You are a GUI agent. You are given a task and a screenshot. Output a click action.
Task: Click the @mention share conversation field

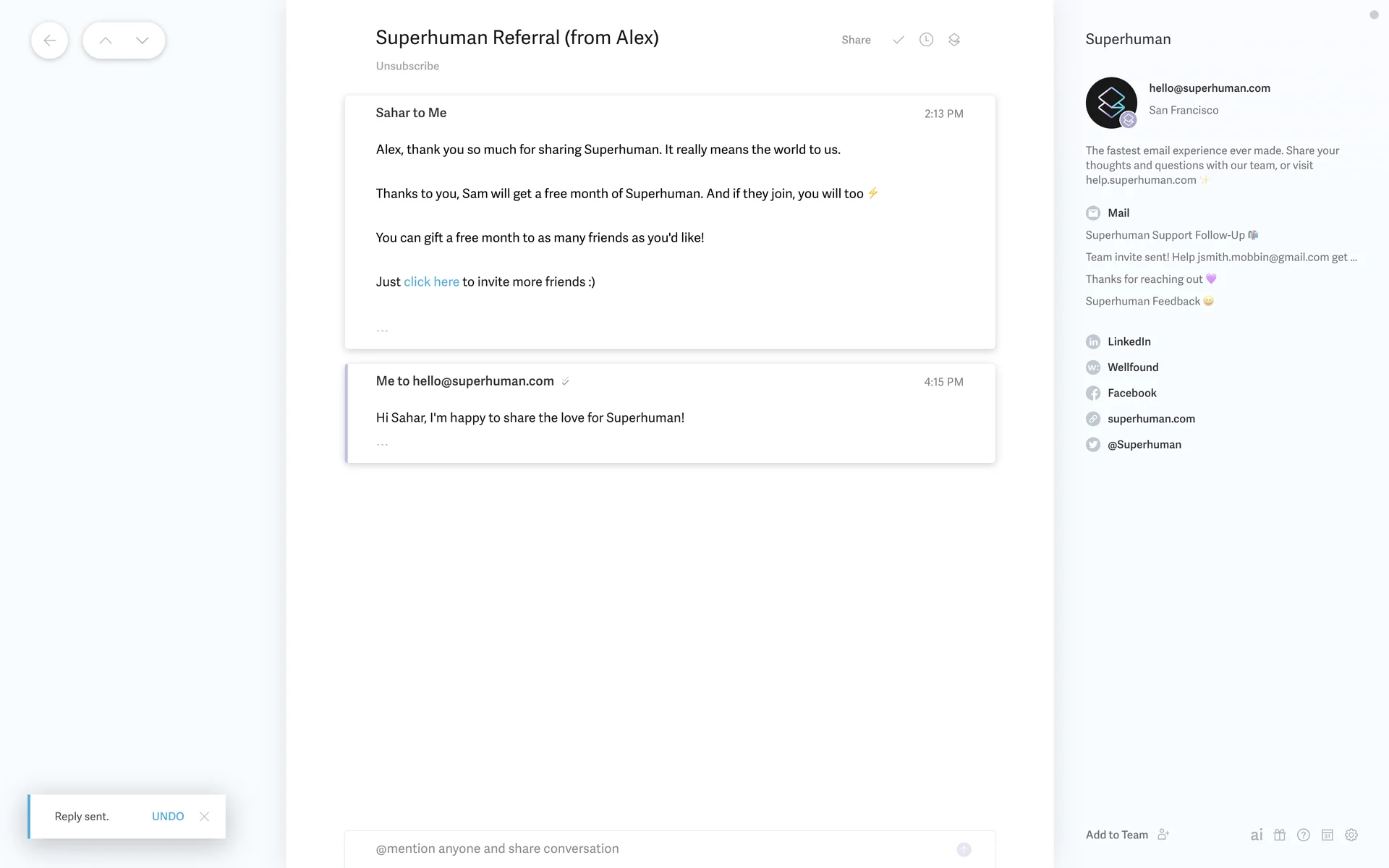651,848
